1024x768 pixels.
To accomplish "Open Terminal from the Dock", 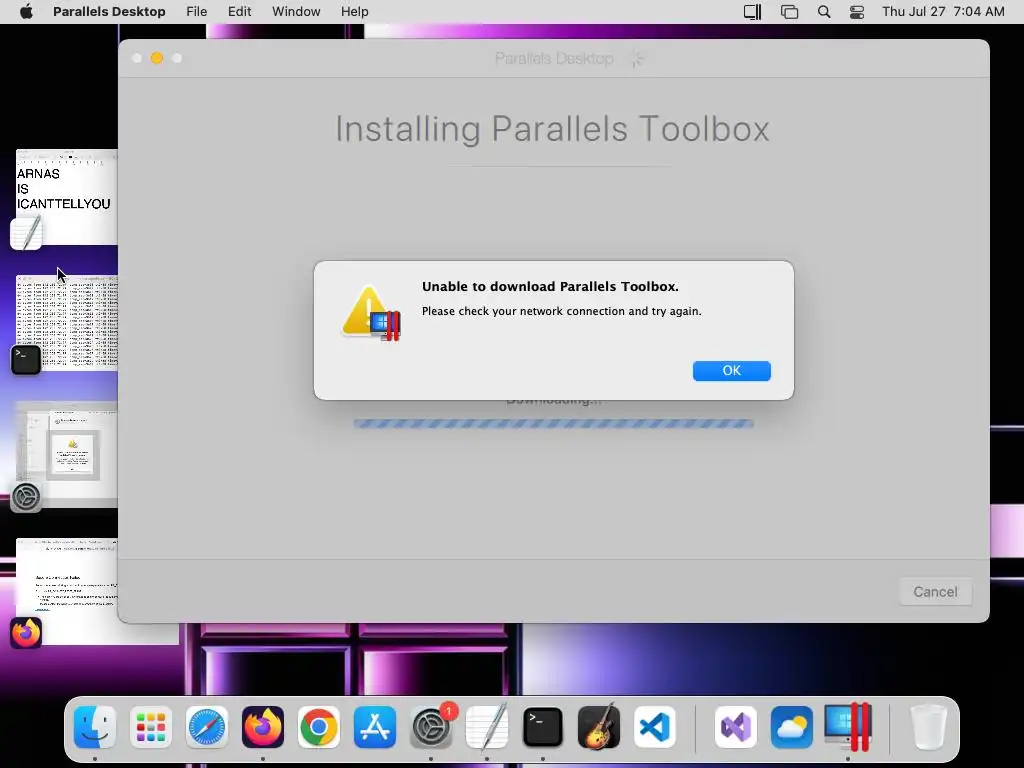I will (x=543, y=727).
